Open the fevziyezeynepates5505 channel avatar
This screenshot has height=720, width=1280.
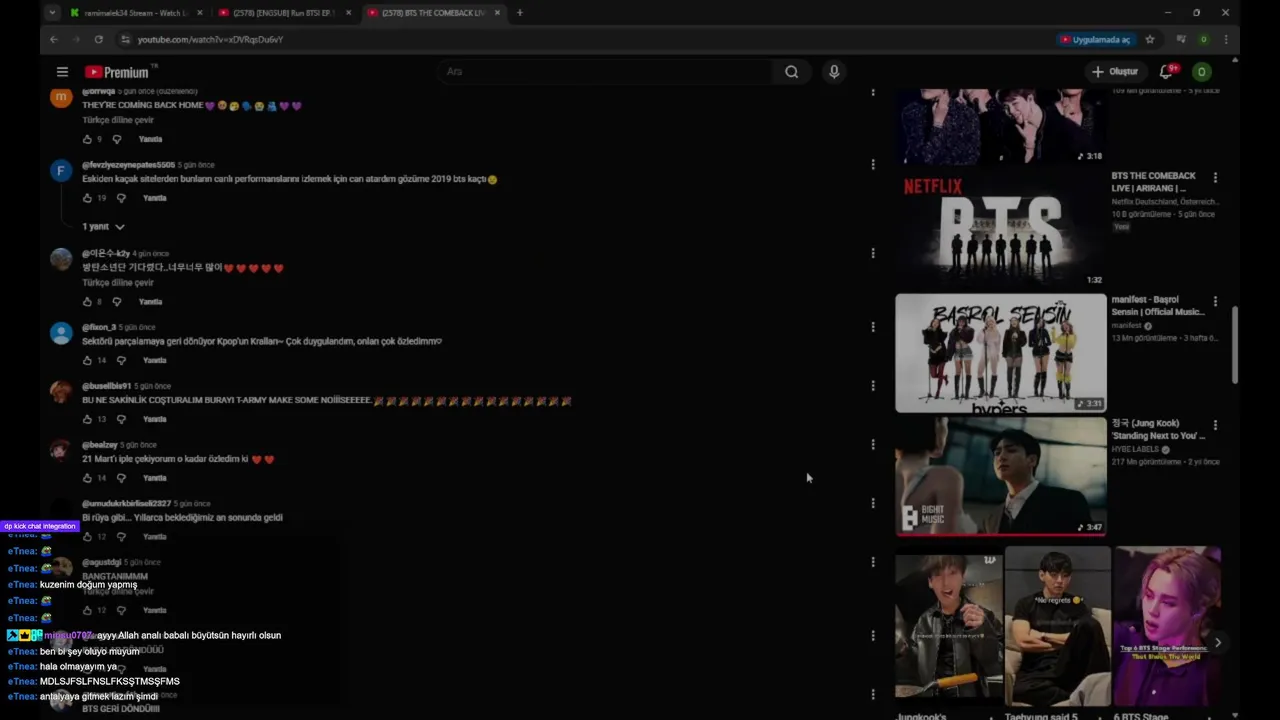(61, 171)
